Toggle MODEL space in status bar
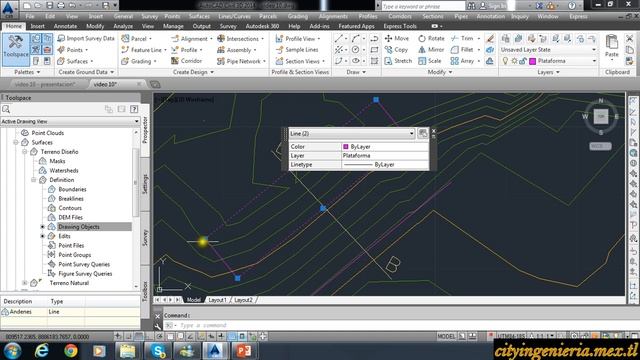640x360 pixels. [x=446, y=336]
